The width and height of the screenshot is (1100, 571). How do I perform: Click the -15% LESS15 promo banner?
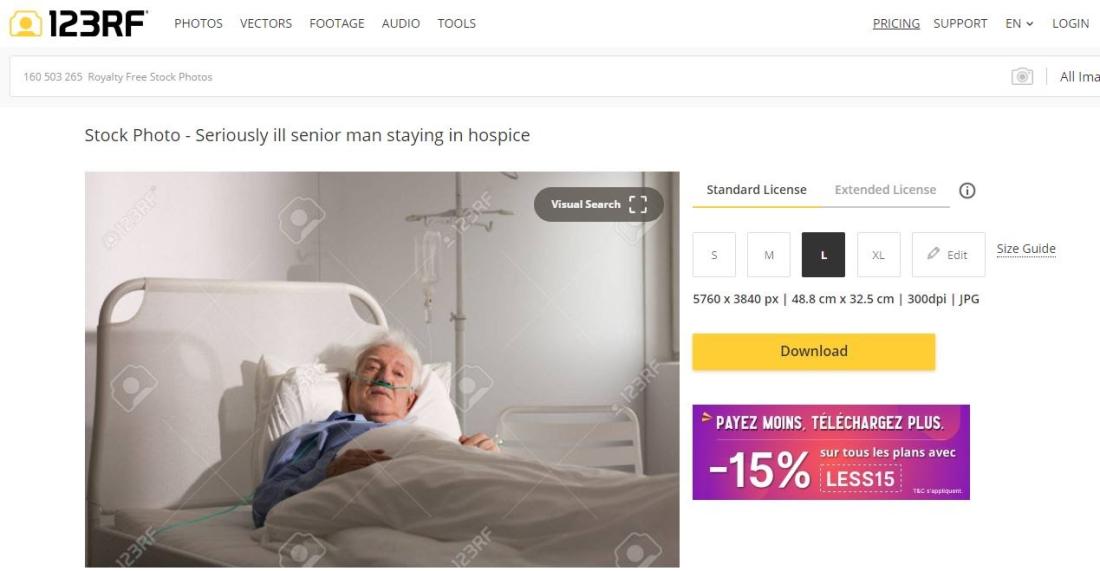pyautogui.click(x=831, y=452)
